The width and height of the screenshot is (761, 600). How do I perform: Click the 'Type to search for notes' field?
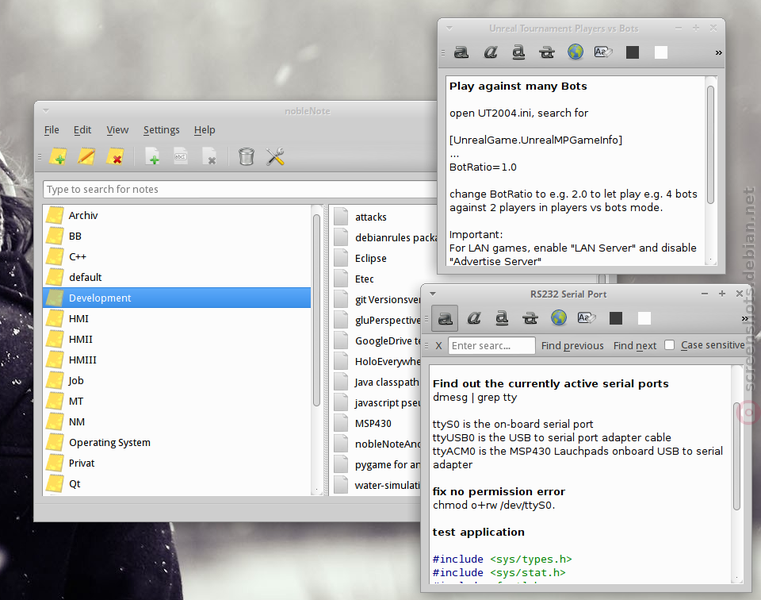(240, 189)
